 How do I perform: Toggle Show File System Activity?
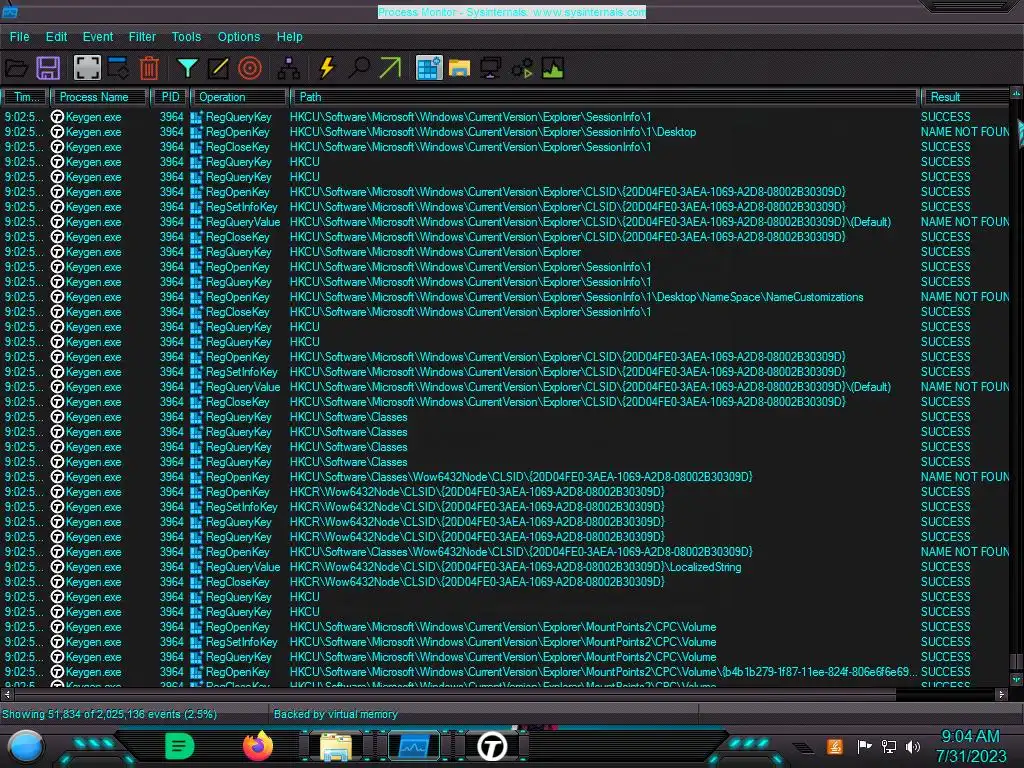[460, 68]
